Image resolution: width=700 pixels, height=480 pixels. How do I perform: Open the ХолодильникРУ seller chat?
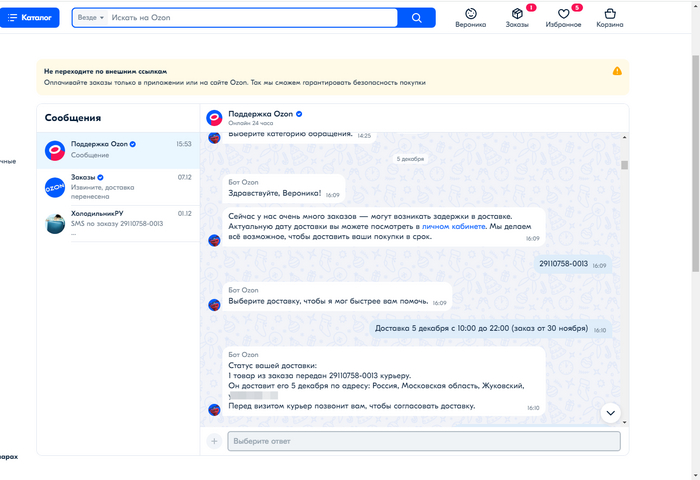[x=118, y=223]
